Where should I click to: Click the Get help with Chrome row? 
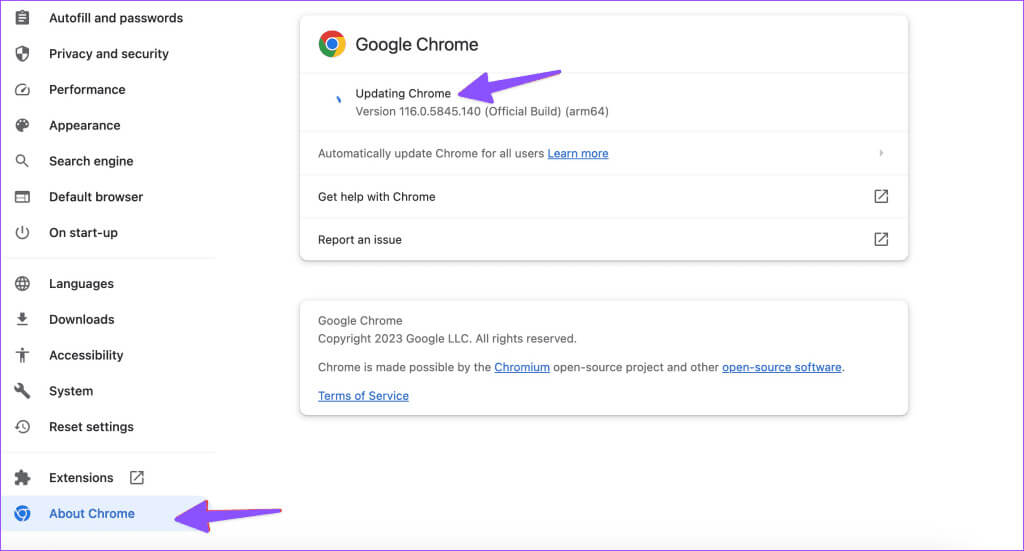[603, 196]
